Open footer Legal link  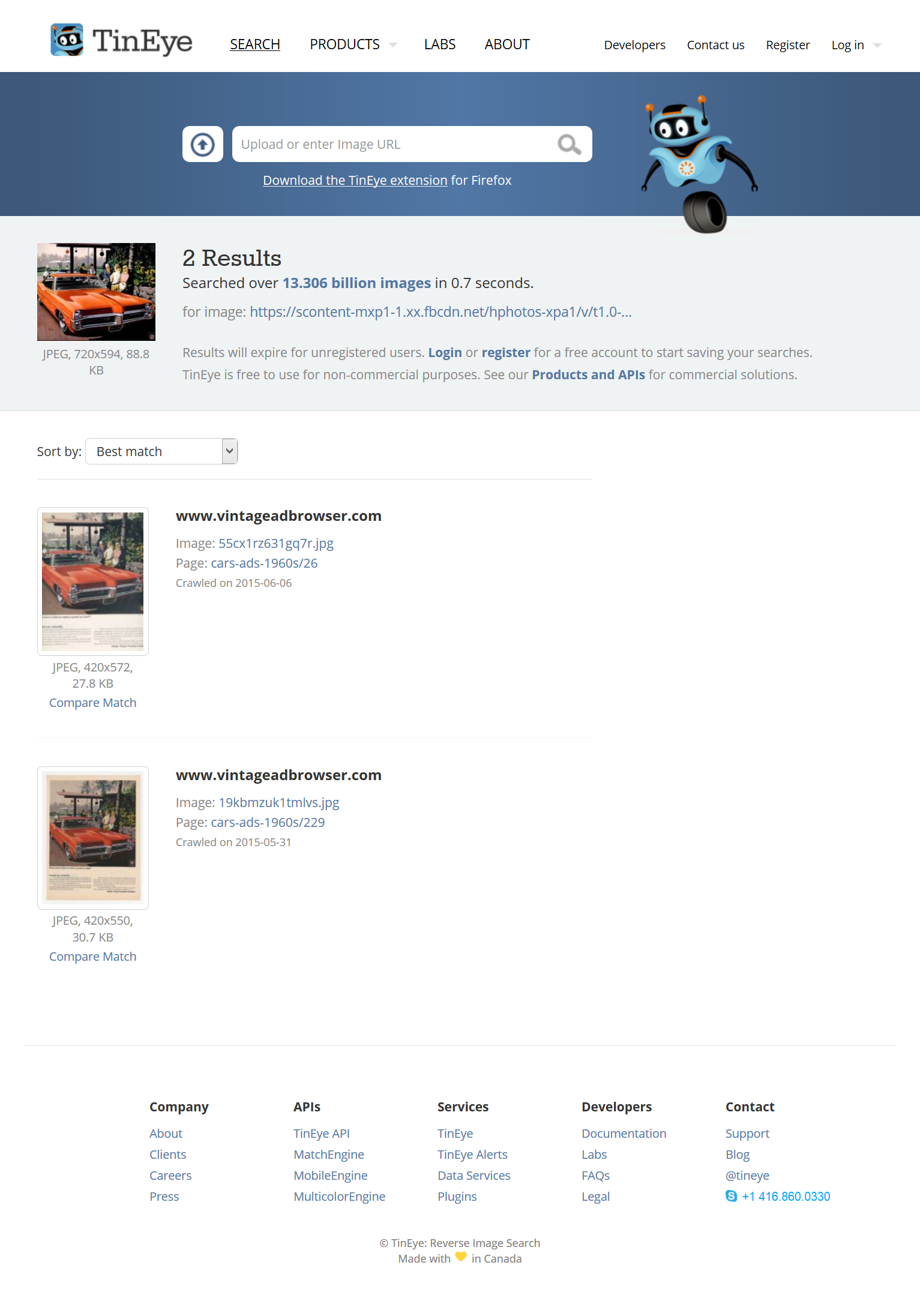[x=595, y=1197]
